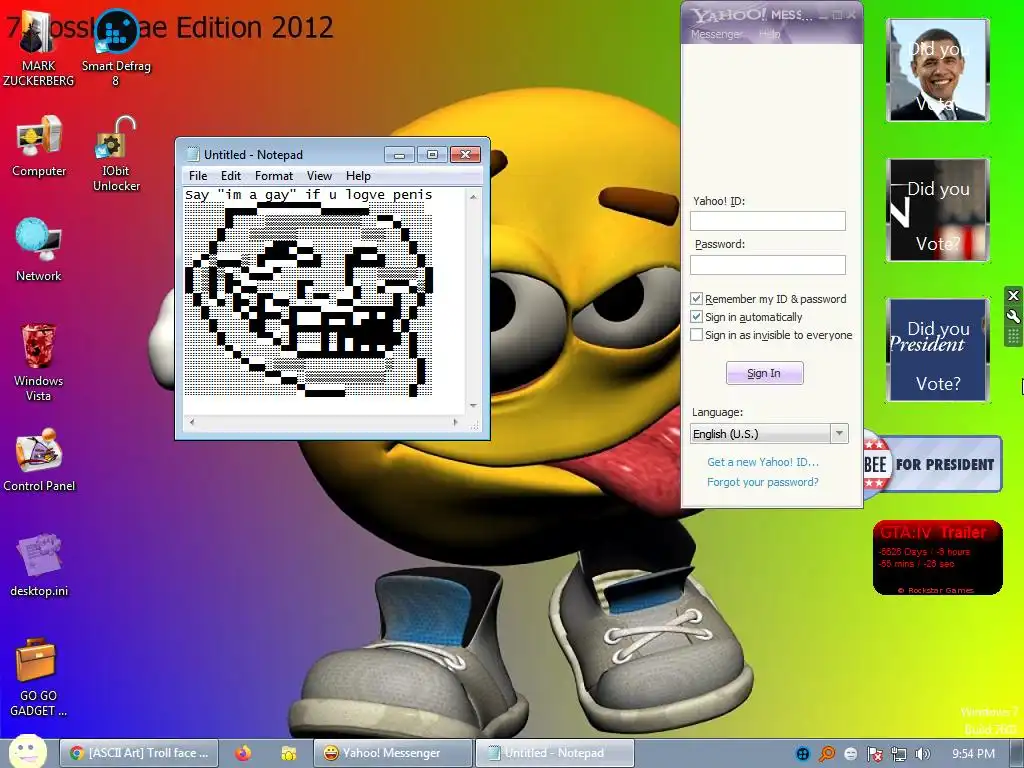Image resolution: width=1024 pixels, height=768 pixels.
Task: Click the Notepad horizontal scrollbar left arrow
Action: pos(191,423)
